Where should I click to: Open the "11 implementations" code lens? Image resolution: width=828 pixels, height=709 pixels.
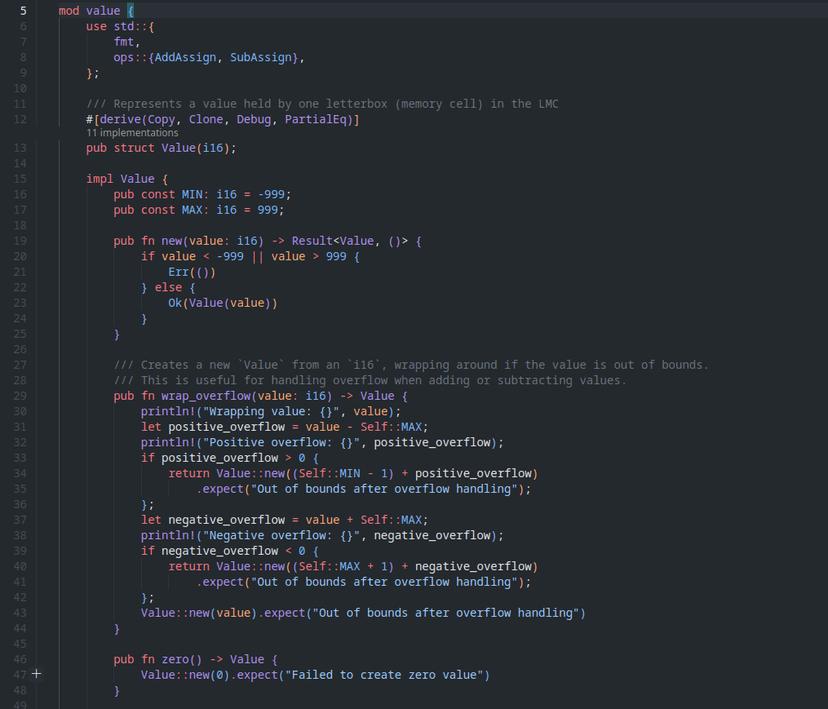[132, 133]
